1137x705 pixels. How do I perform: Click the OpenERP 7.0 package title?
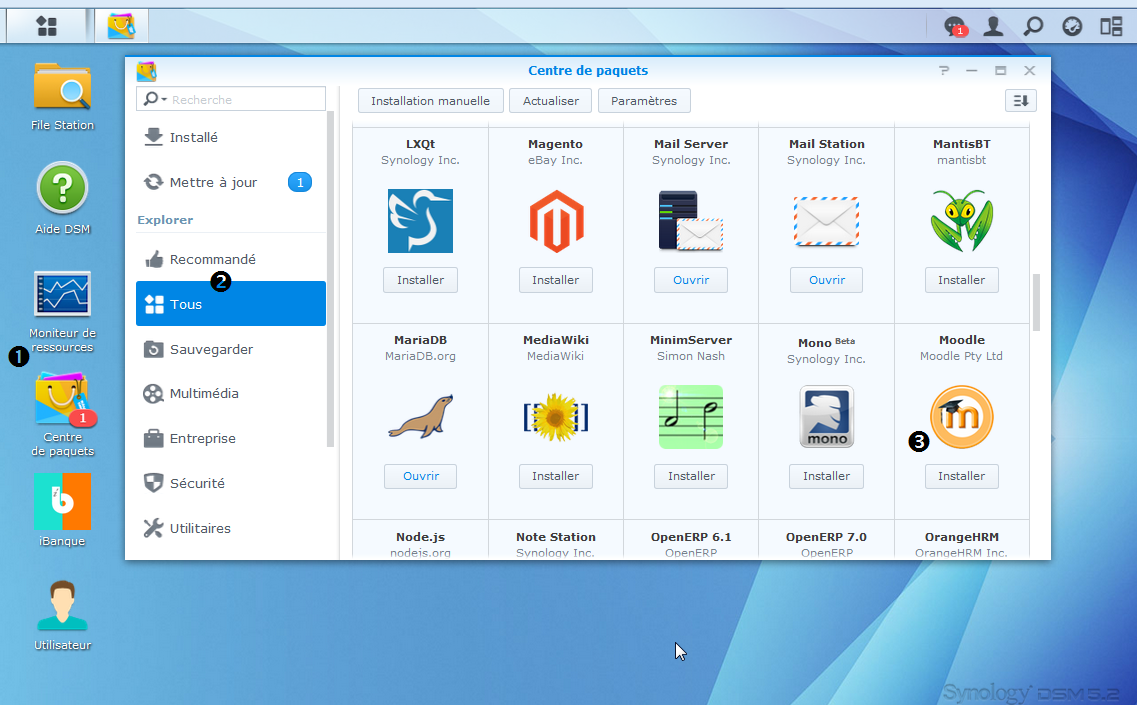coord(827,537)
